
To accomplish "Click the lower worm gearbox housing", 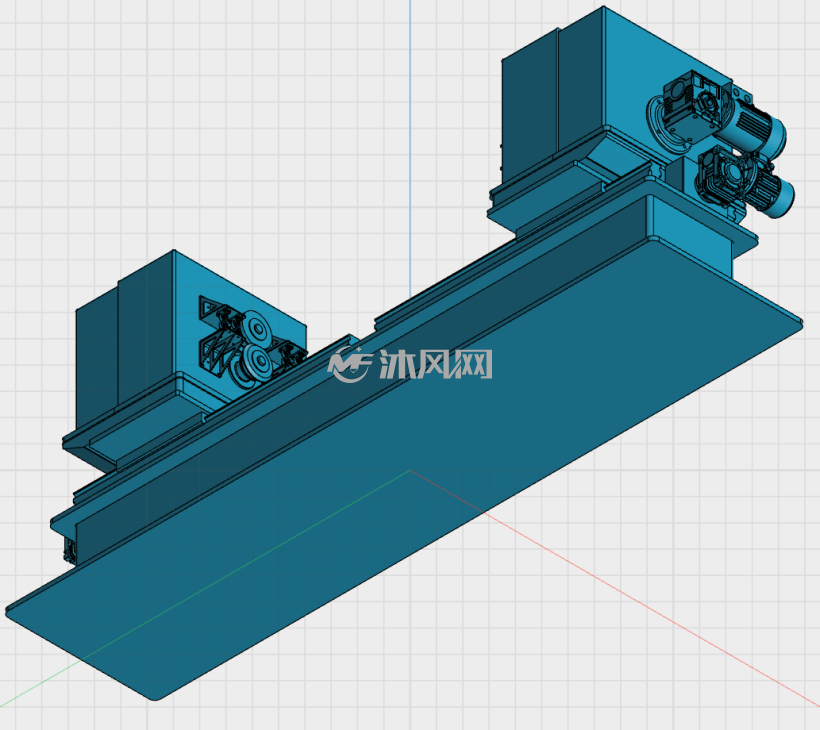I will coord(724,175).
